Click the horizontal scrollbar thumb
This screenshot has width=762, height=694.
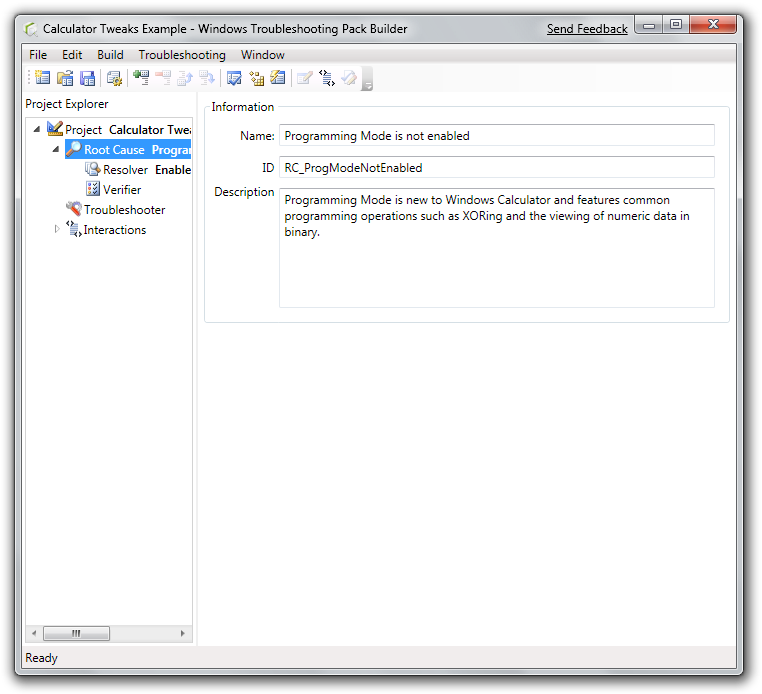tap(76, 633)
